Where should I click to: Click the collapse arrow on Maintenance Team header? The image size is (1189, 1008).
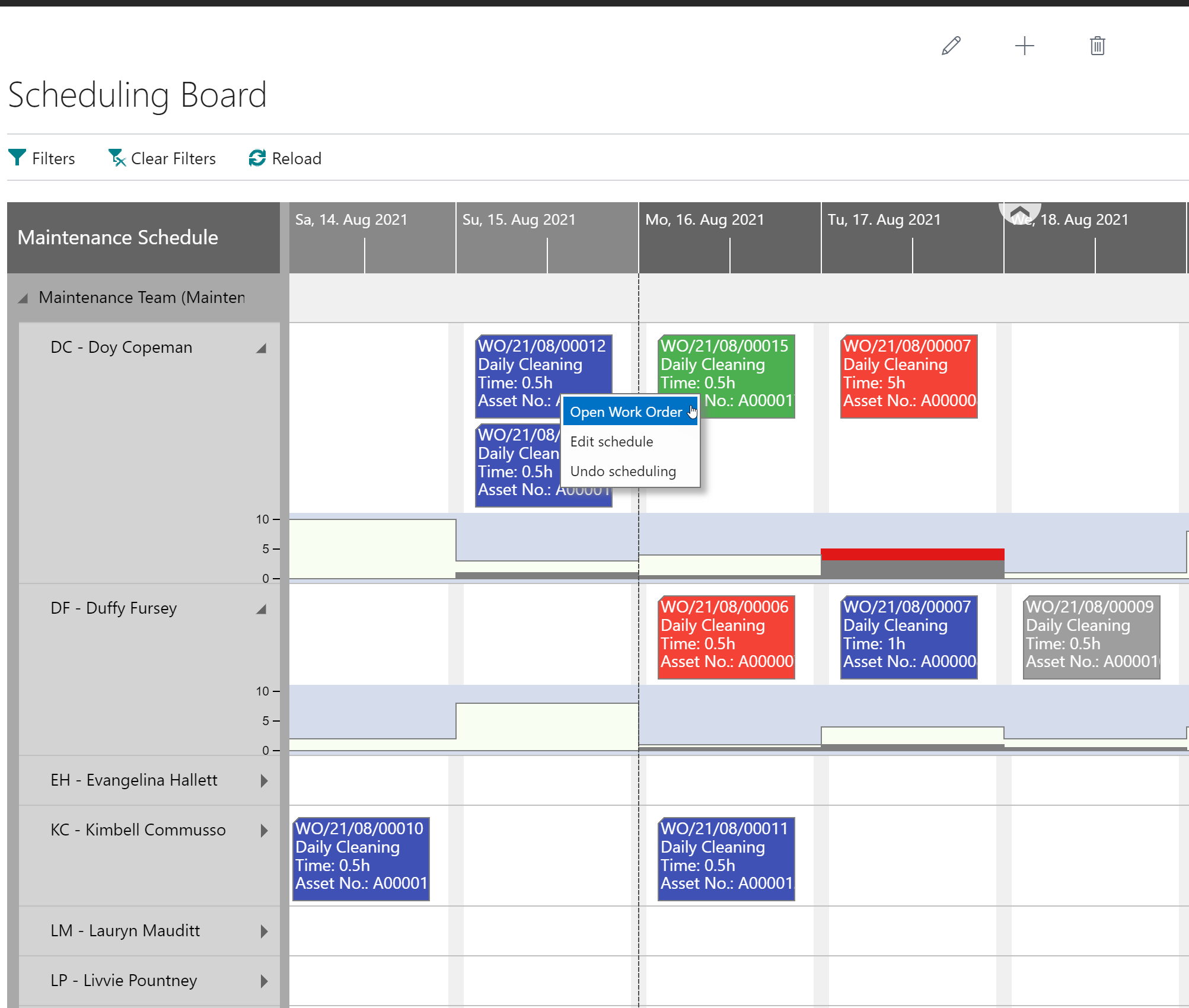(x=22, y=298)
